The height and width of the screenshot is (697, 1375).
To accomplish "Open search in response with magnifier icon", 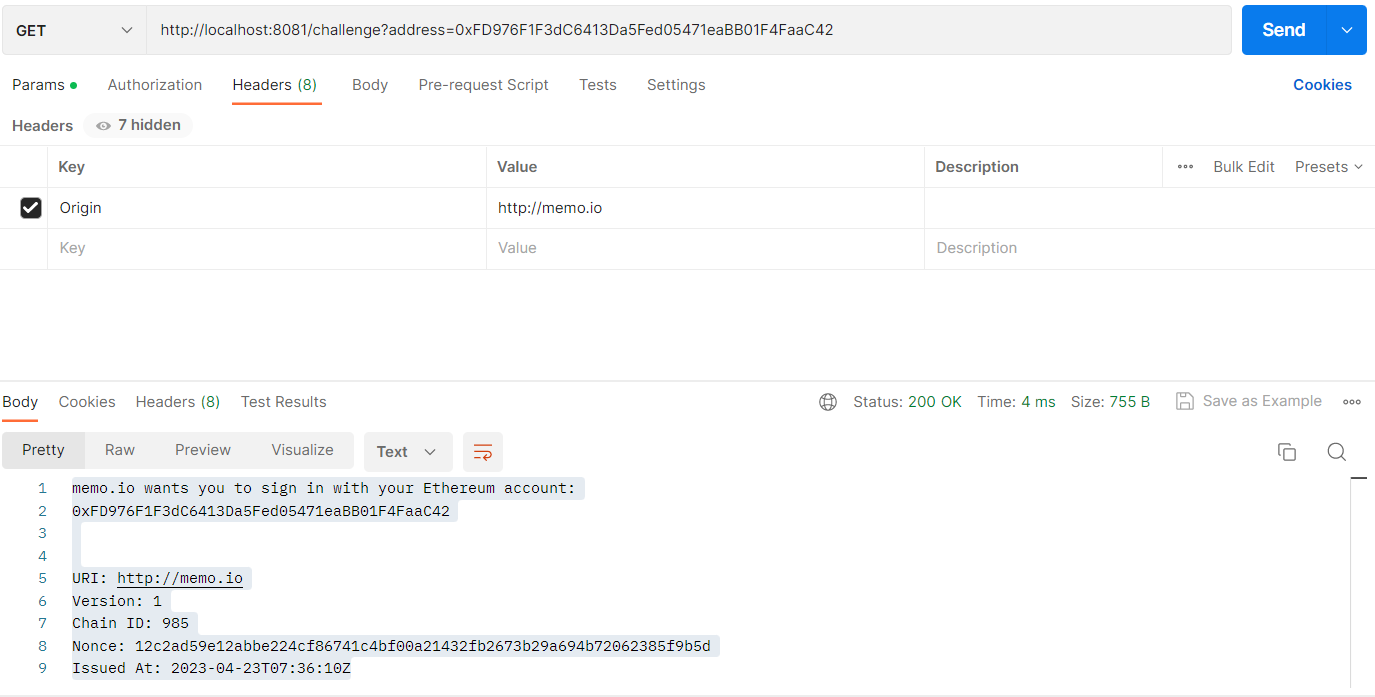I will pos(1336,452).
